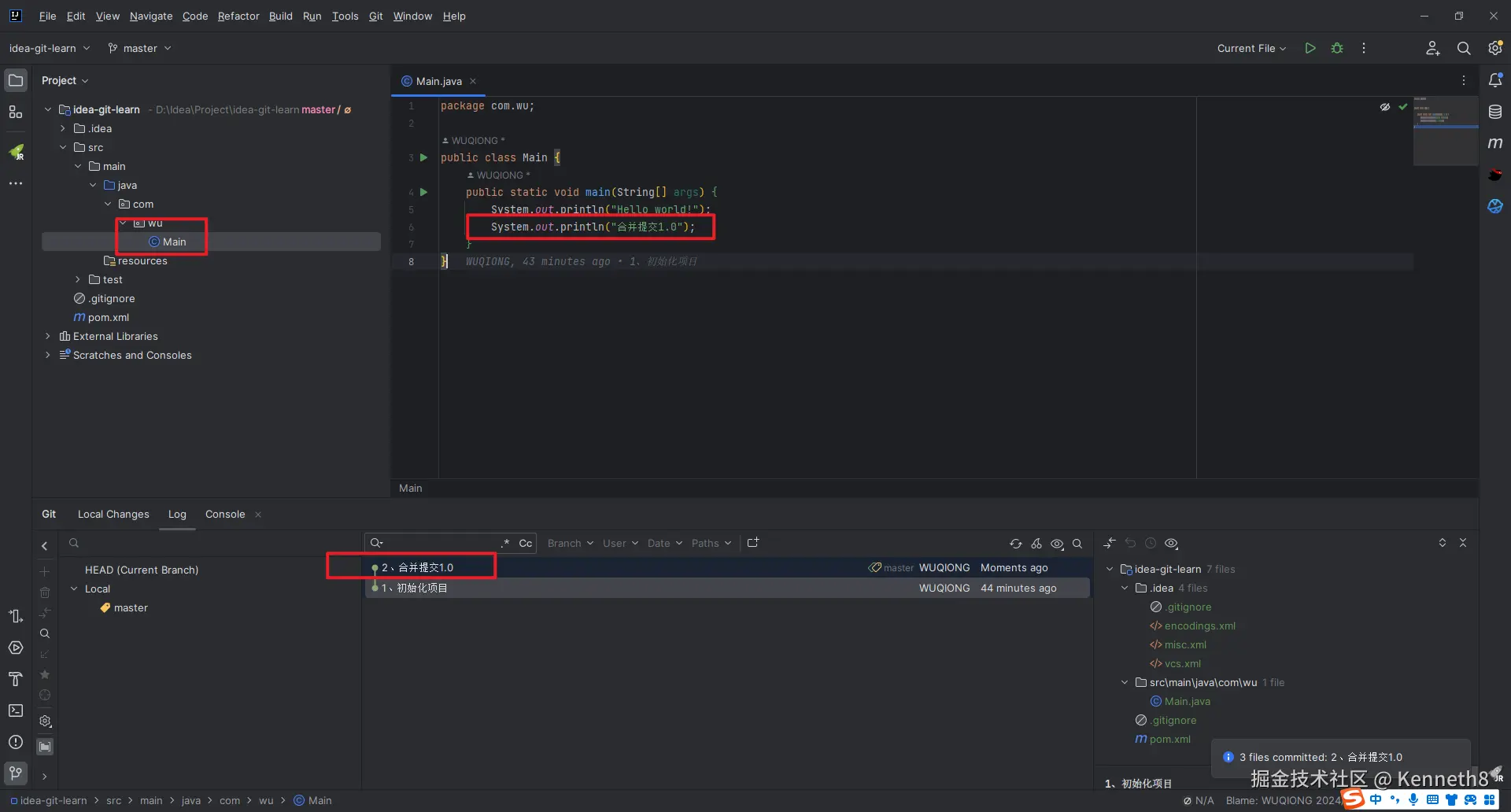Screen dimensions: 1511x812
Task: Start debugging with the bug icon
Action: [1337, 48]
